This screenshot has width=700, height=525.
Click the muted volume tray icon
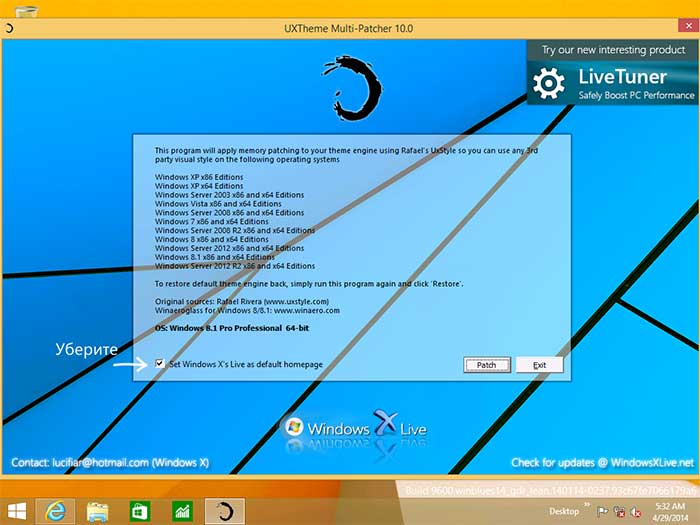click(x=635, y=512)
